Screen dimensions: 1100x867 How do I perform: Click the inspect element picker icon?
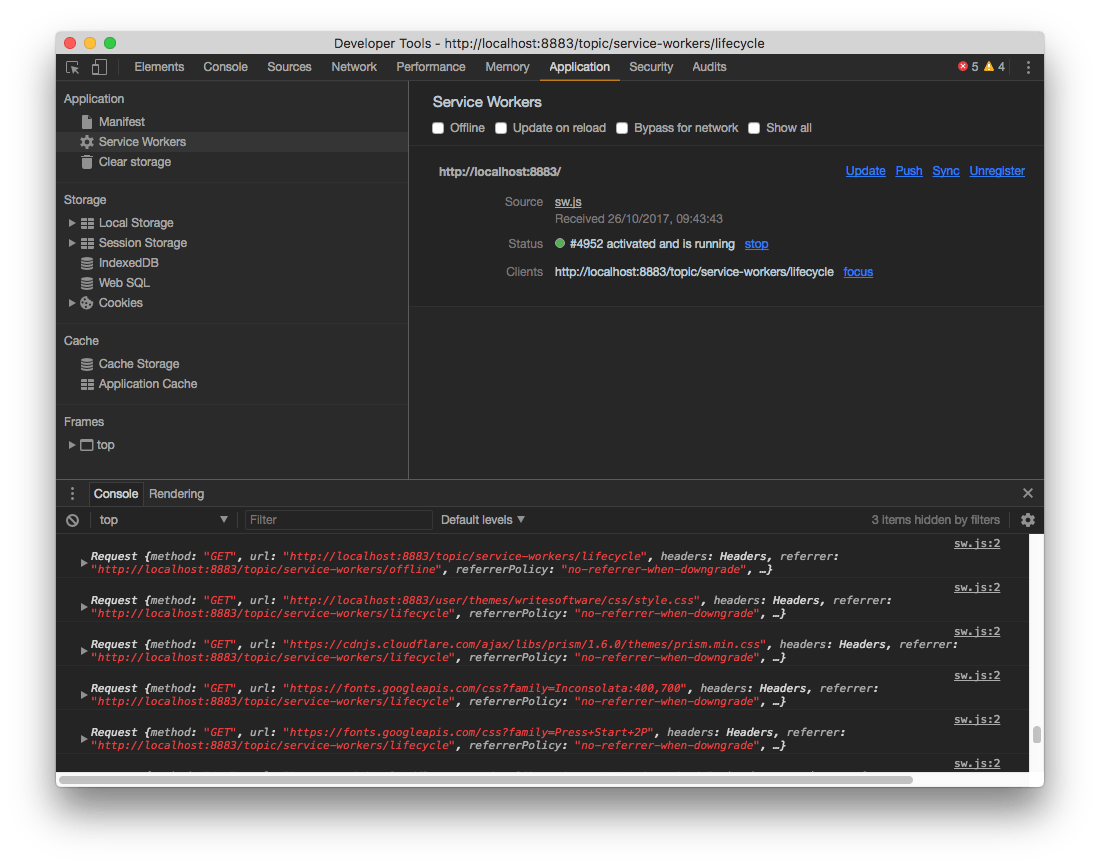[73, 67]
